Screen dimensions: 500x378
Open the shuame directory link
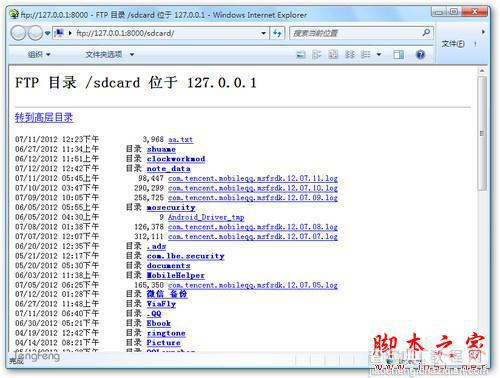(161, 149)
